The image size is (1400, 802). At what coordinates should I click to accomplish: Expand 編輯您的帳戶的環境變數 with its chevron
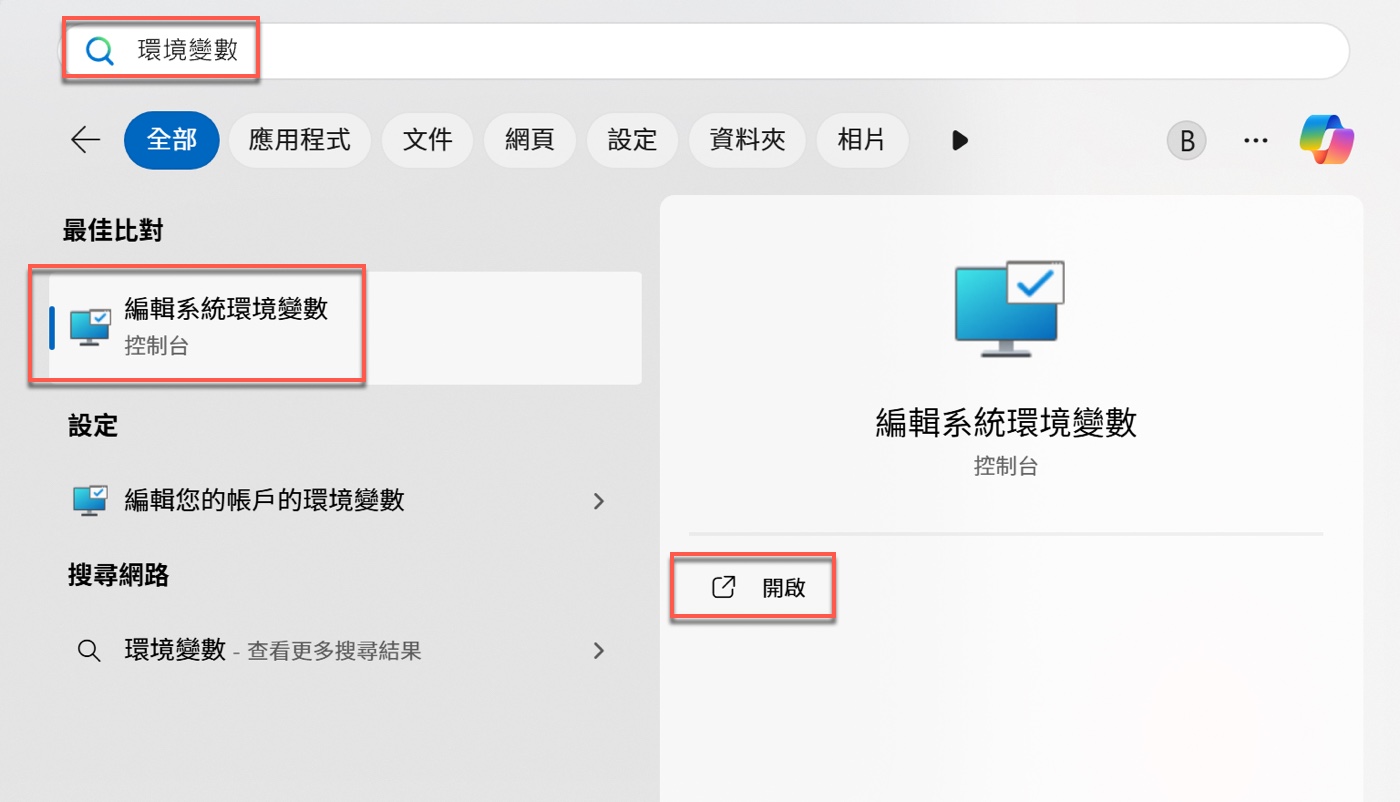pyautogui.click(x=598, y=500)
